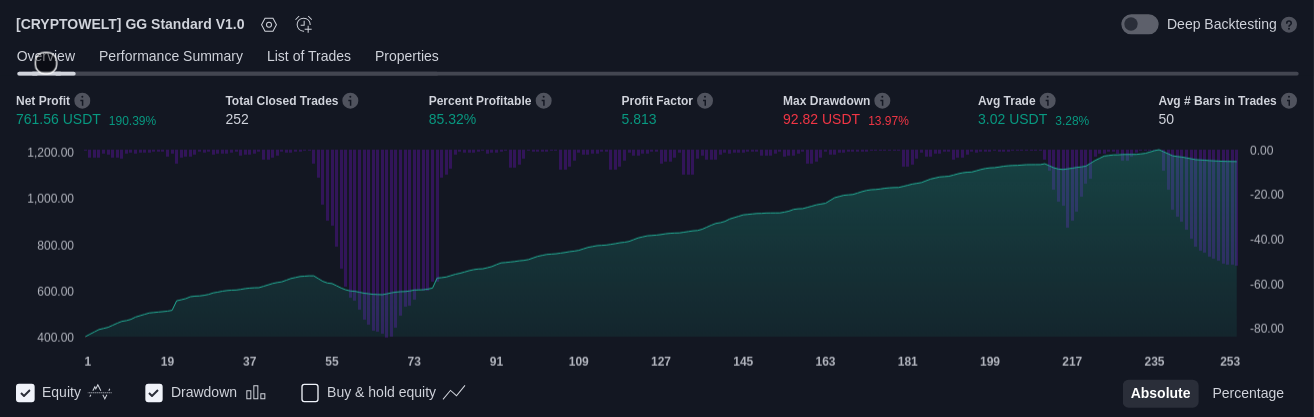
Task: Click info icon next to Total Closed Trades
Action: point(350,101)
